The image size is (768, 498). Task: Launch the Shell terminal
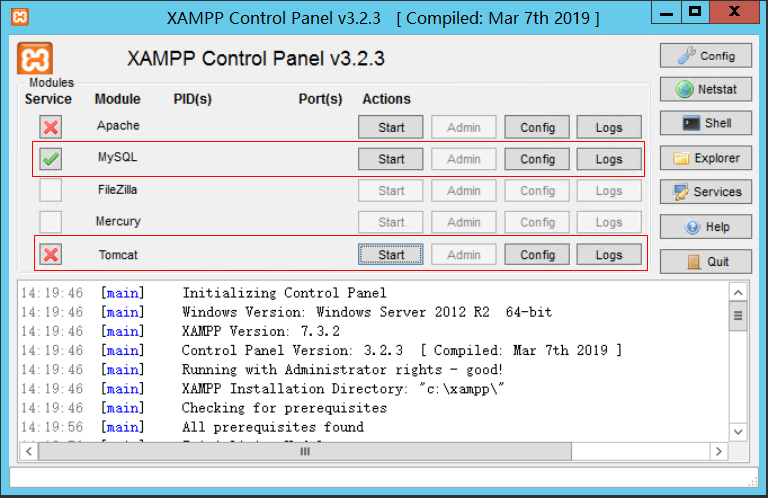(706, 123)
